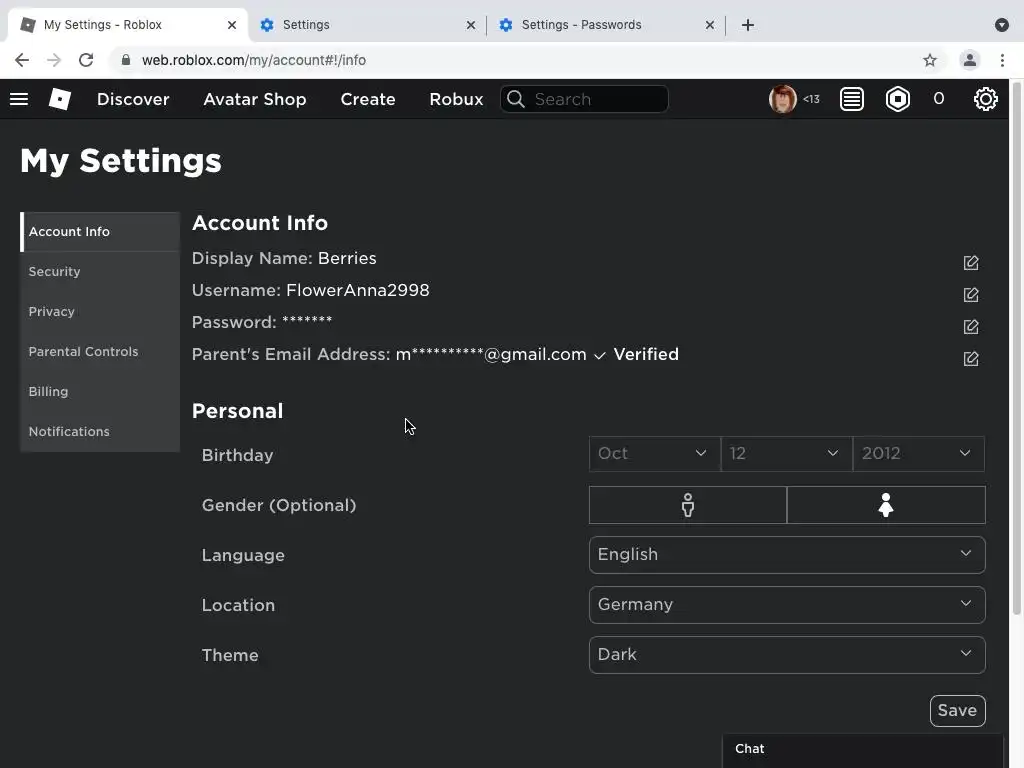The image size is (1024, 768).
Task: Open the Theme dropdown set to Dark
Action: pyautogui.click(x=787, y=655)
